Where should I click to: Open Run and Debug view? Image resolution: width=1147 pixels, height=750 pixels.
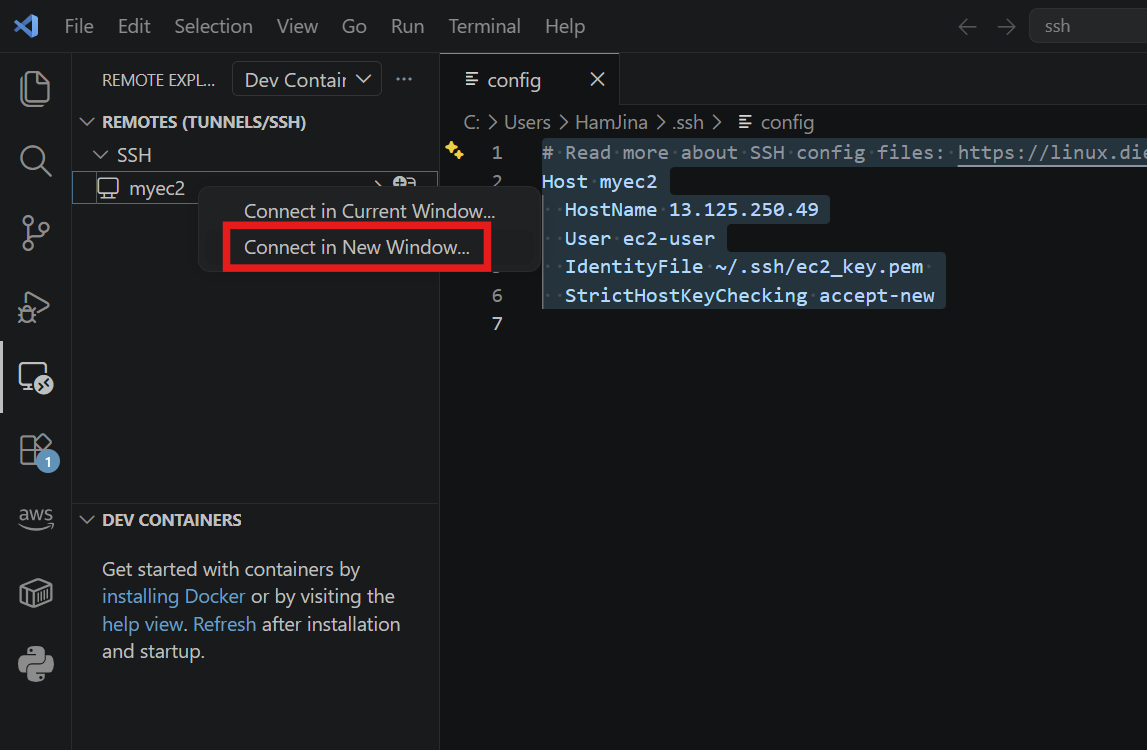click(34, 307)
